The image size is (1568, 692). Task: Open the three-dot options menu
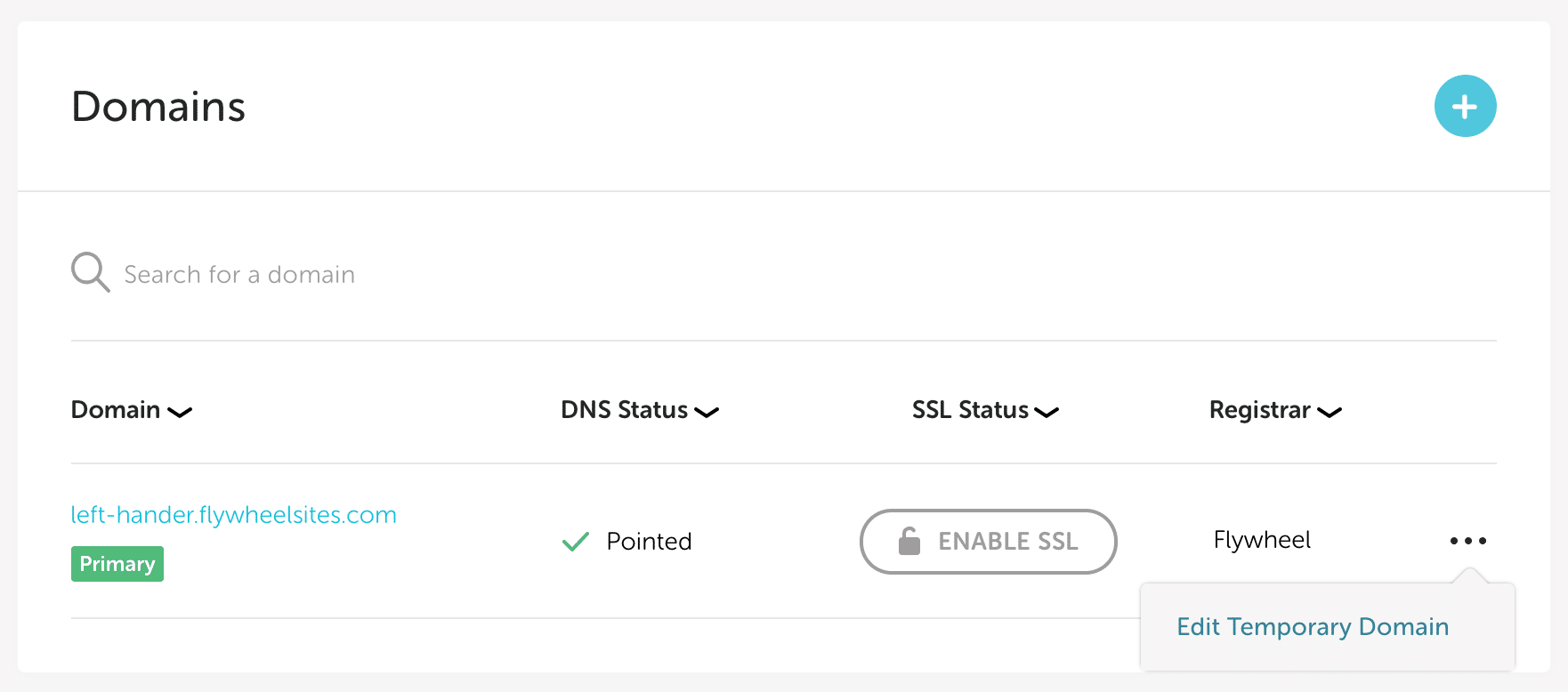coord(1467,541)
